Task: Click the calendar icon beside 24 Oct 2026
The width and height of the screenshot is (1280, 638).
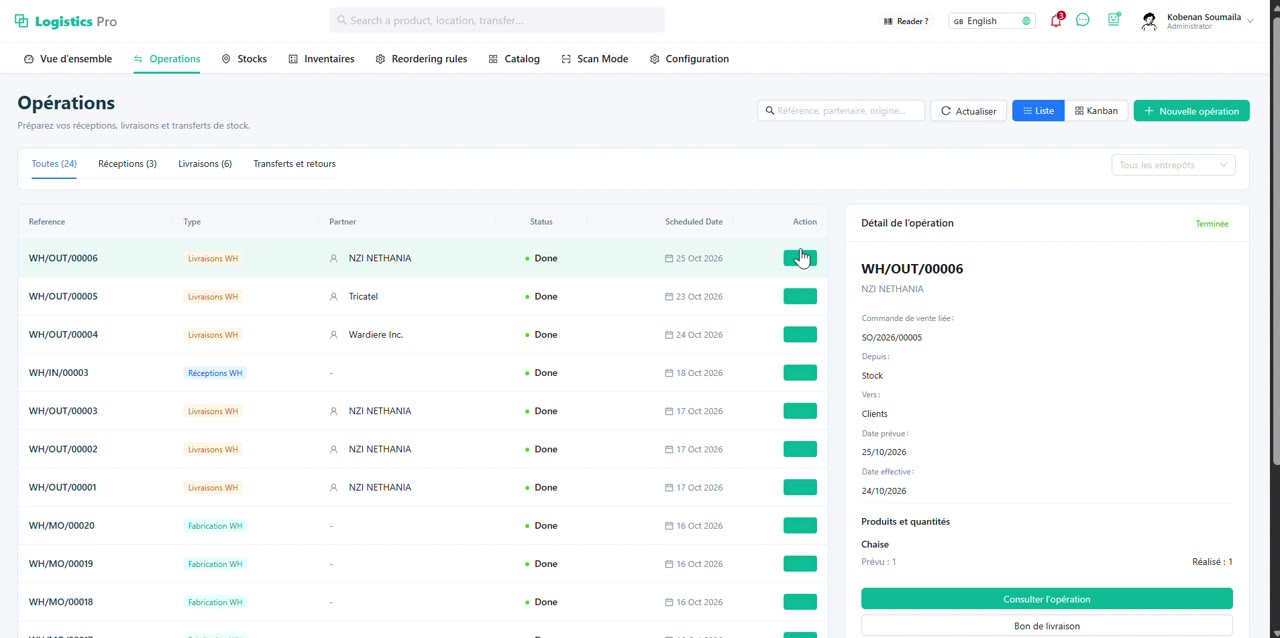Action: click(x=669, y=334)
